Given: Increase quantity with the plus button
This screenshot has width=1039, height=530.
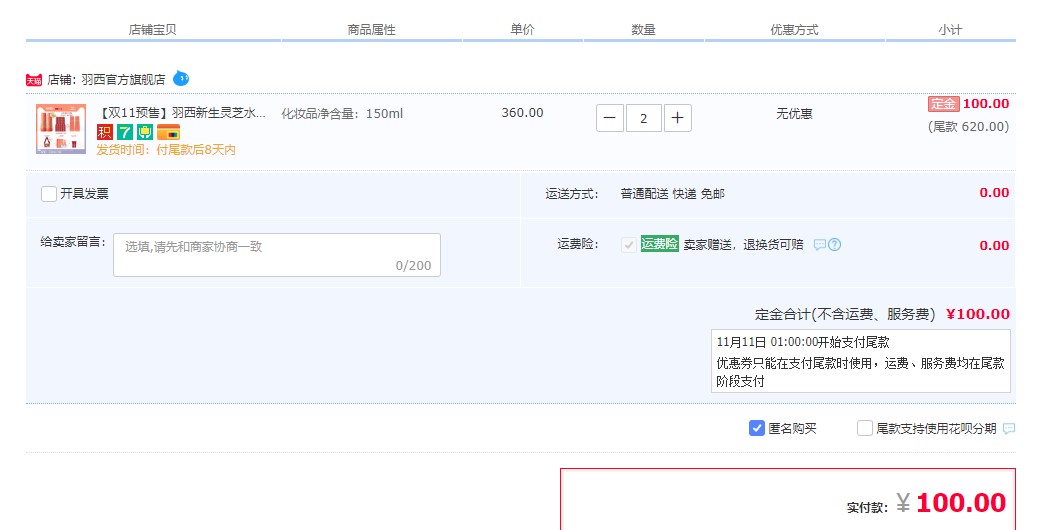Looking at the screenshot, I should (677, 118).
